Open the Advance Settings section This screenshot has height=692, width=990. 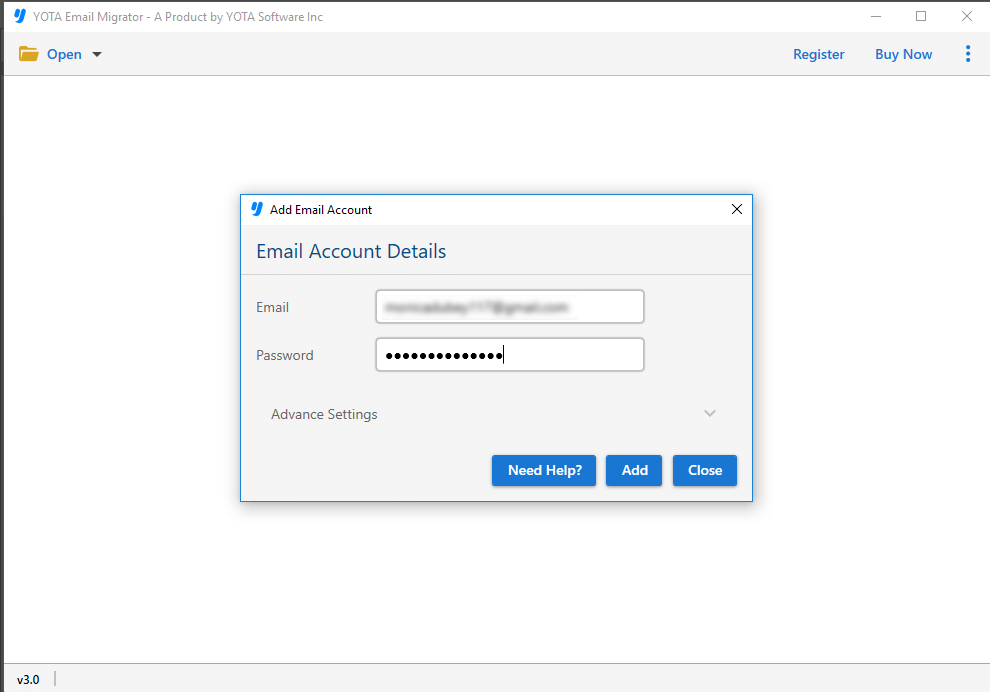(x=324, y=413)
